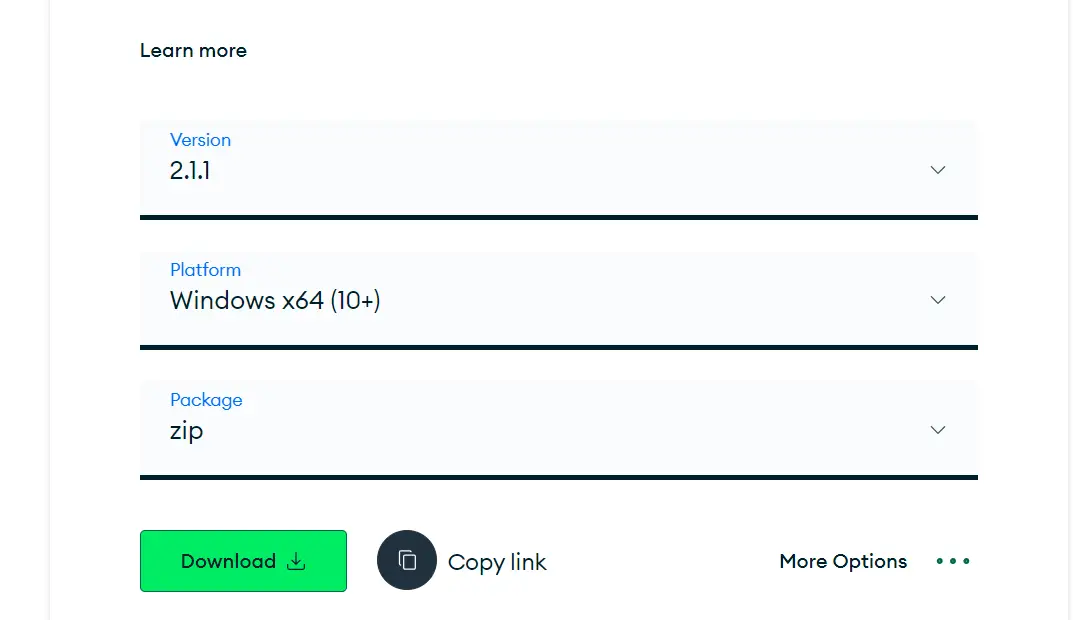Click the three-dot ellipsis next to More Options
Viewport: 1076px width, 620px height.
point(952,561)
